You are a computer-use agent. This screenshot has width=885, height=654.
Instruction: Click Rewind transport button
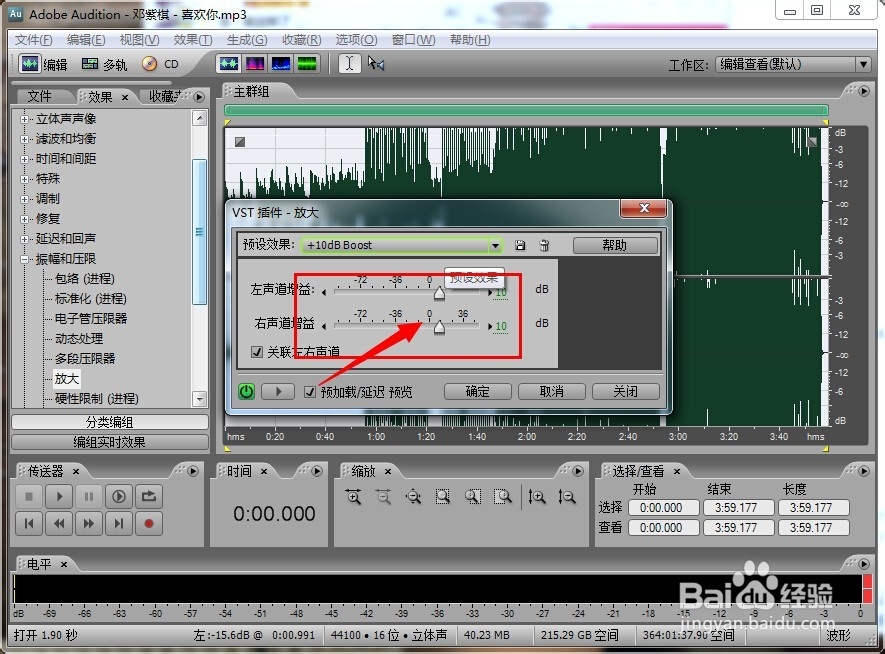(59, 524)
